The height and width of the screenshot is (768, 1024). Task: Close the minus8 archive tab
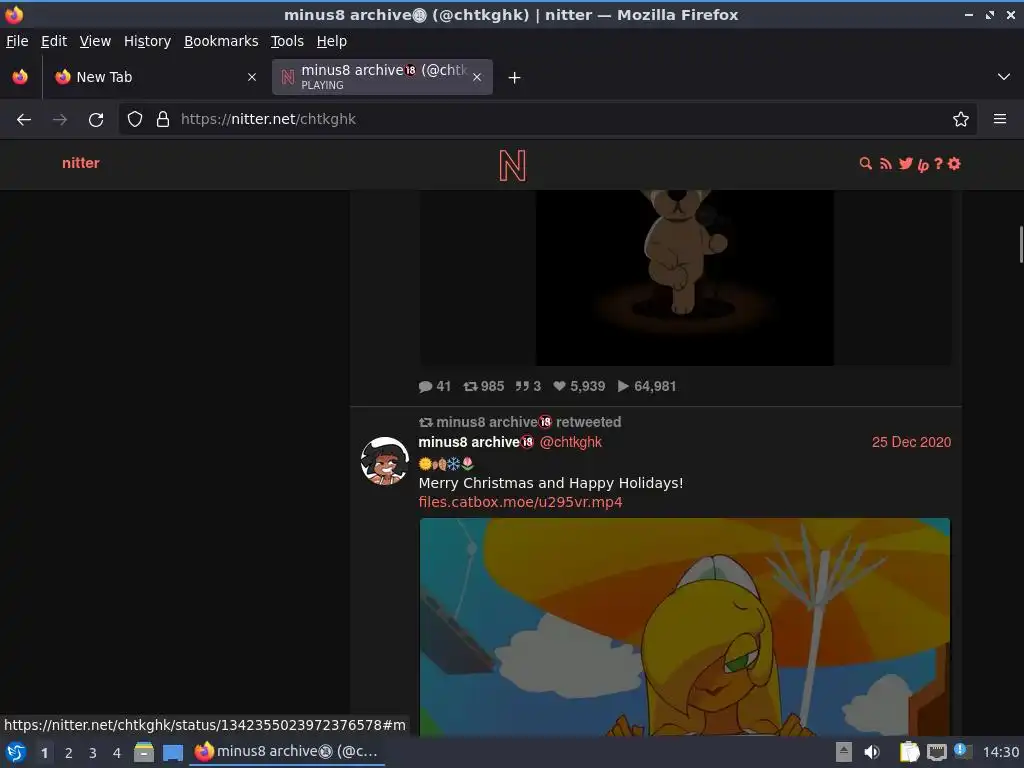(x=477, y=77)
